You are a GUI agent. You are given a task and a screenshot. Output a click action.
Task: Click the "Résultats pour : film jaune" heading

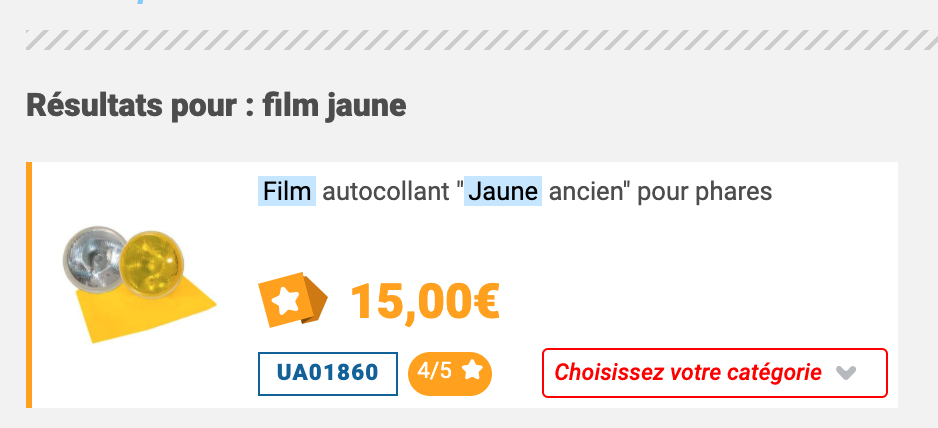(x=216, y=105)
